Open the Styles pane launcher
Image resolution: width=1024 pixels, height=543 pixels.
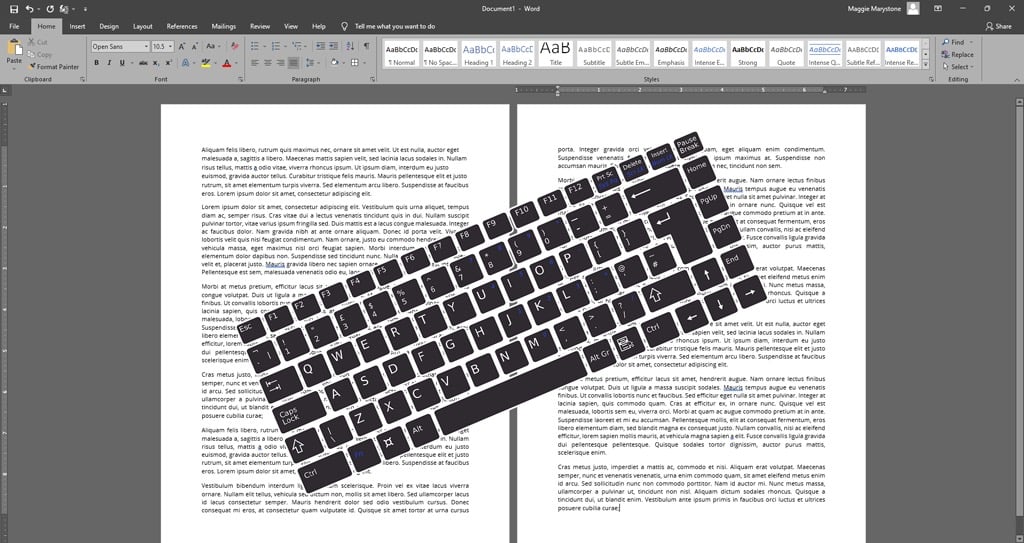[x=931, y=79]
